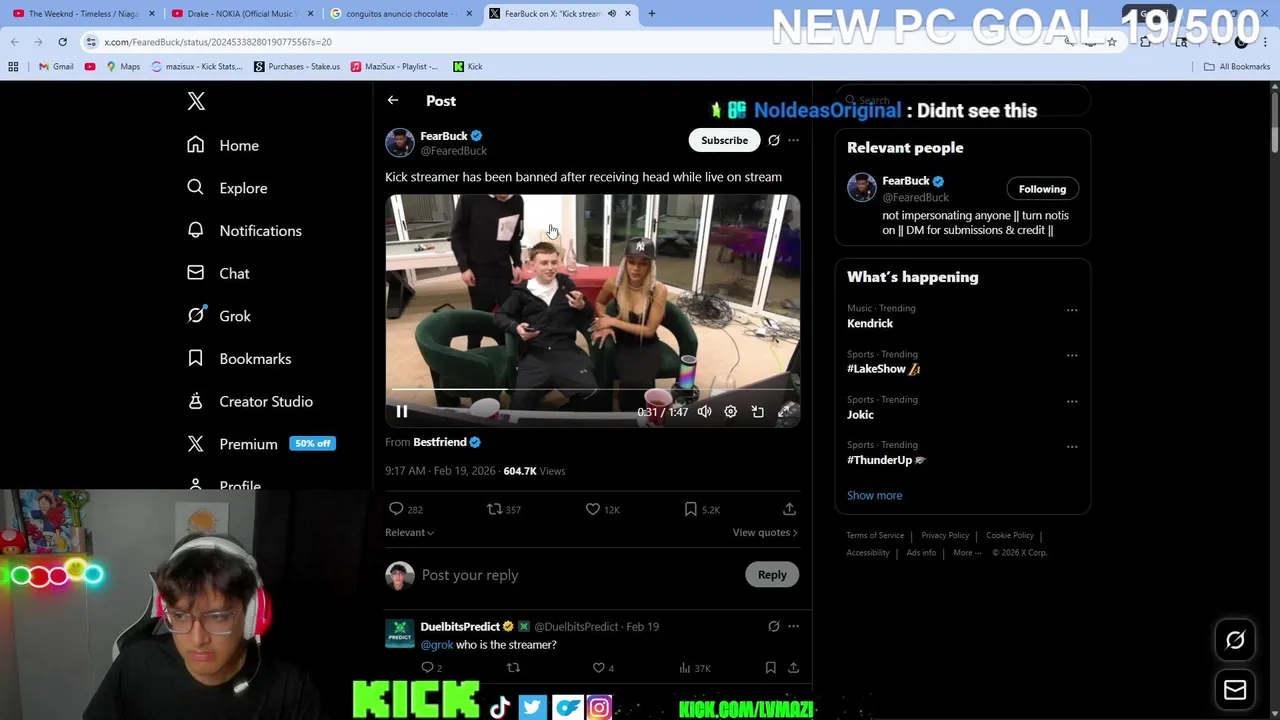The width and height of the screenshot is (1280, 720).
Task: Expand video to fullscreen
Action: pyautogui.click(x=784, y=412)
